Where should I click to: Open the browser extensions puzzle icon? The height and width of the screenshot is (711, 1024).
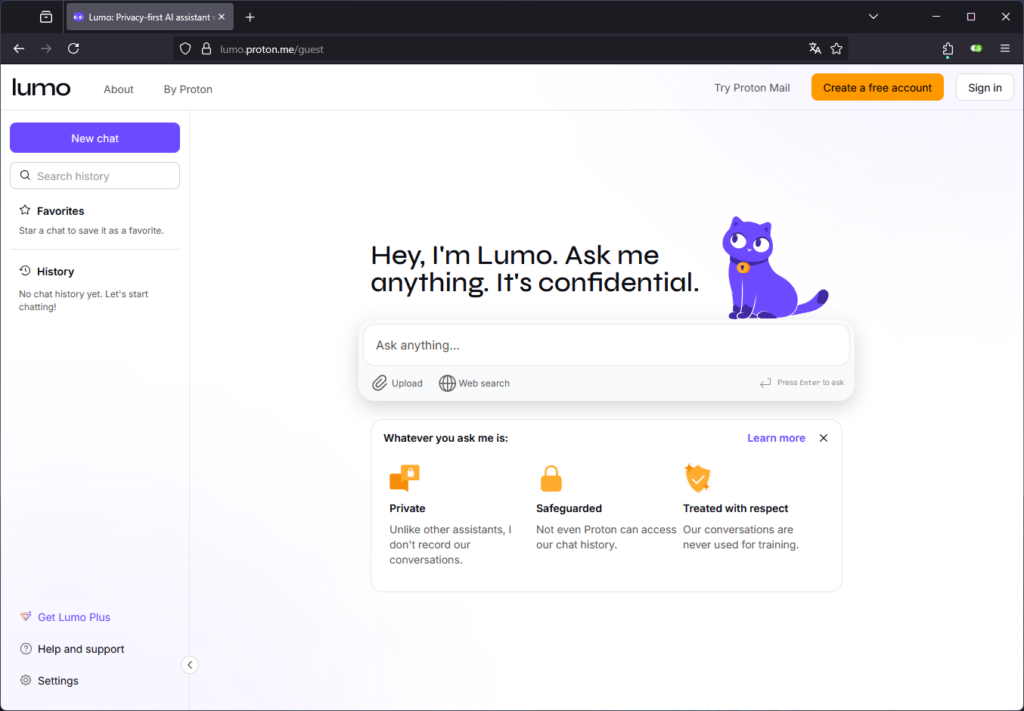coord(948,48)
